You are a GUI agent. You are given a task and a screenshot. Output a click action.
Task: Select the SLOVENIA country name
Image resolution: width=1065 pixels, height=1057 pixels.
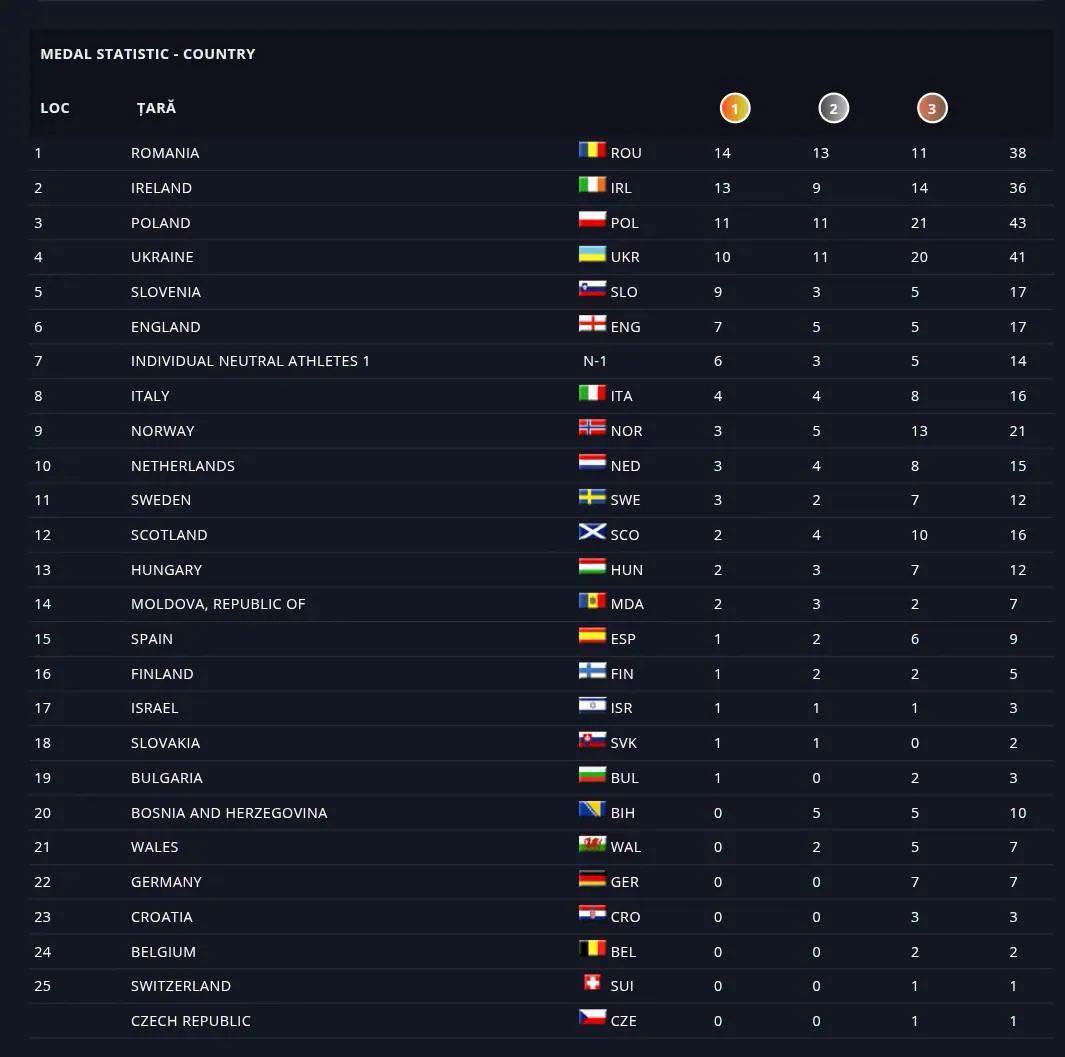[166, 292]
